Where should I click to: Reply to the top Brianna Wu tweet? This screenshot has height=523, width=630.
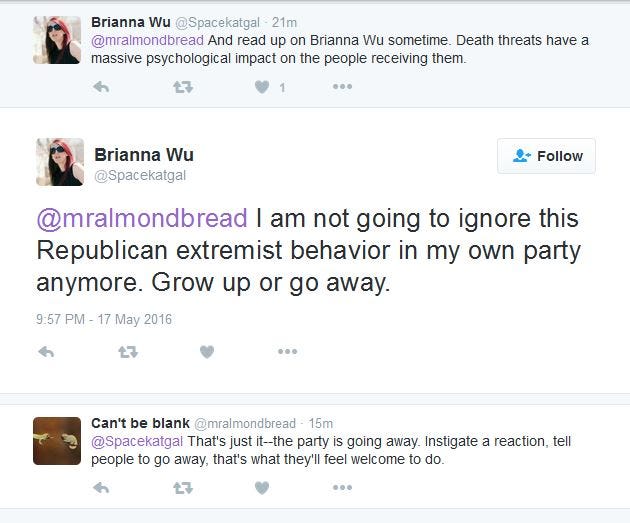tap(101, 87)
